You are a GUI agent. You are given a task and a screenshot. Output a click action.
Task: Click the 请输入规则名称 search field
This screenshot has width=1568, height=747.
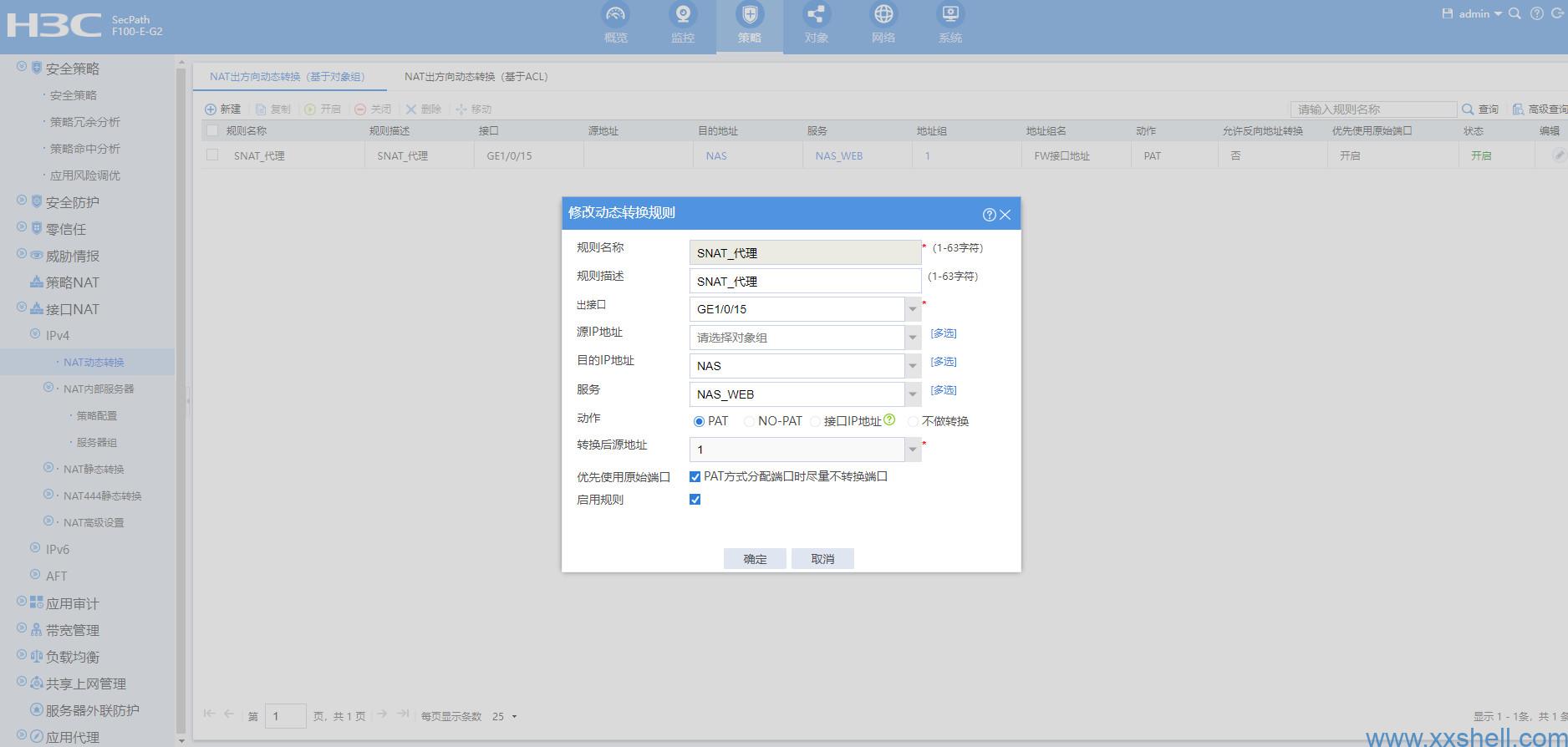tap(1373, 109)
